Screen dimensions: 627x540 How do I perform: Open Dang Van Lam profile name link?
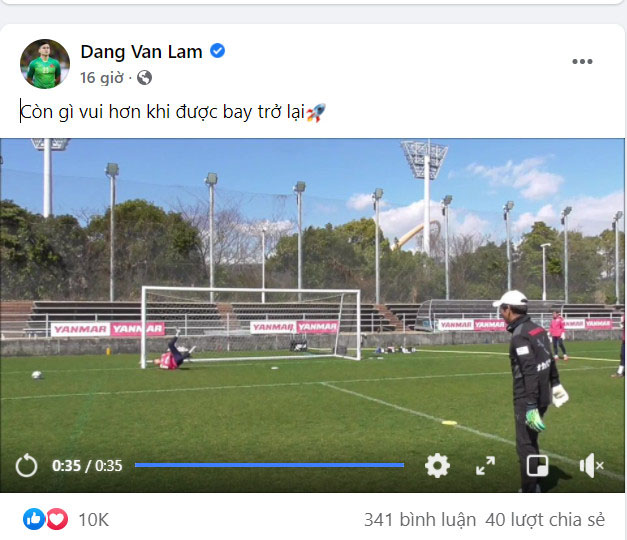coord(141,52)
